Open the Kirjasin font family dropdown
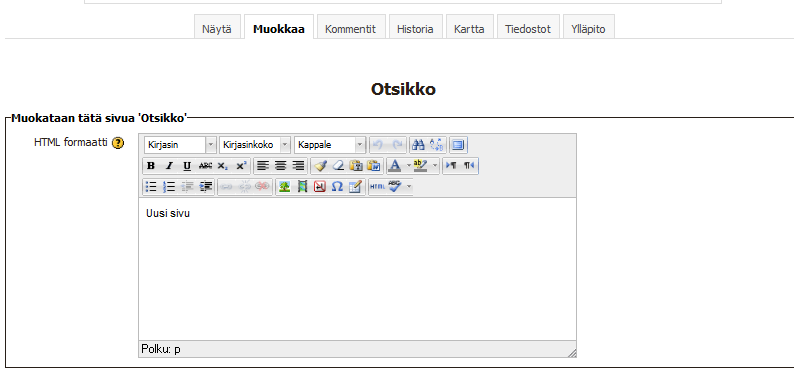This screenshot has height=382, width=794. (180, 145)
